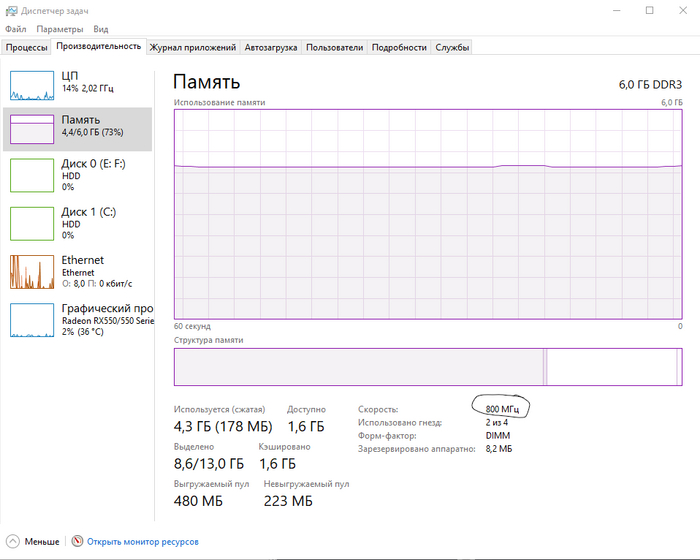Open the Подробности tab
The image size is (700, 560).
(399, 47)
